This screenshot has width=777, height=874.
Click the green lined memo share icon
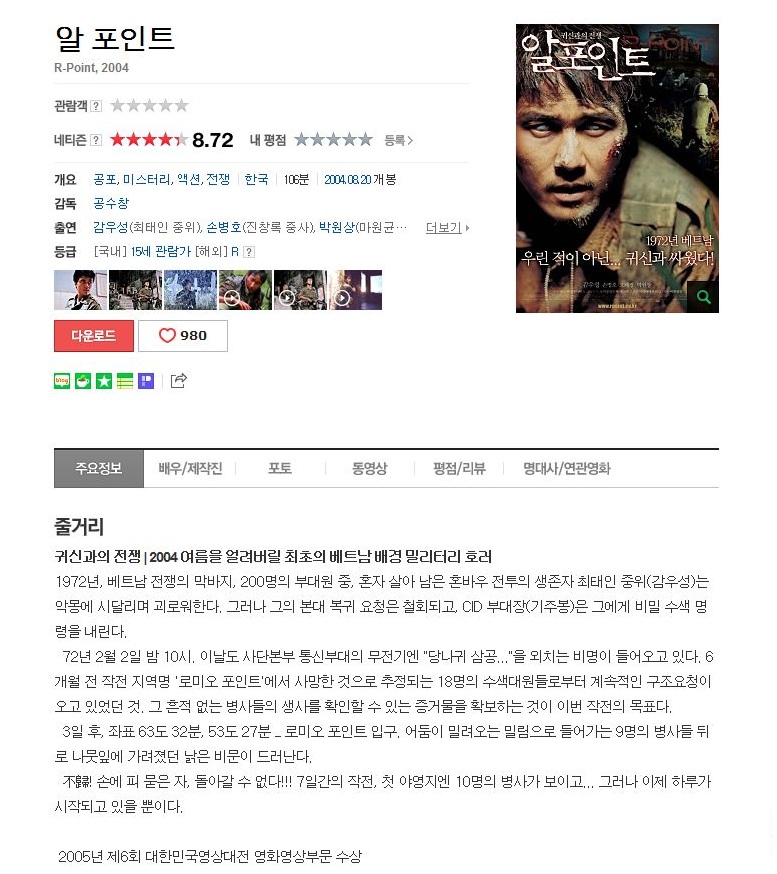point(125,381)
